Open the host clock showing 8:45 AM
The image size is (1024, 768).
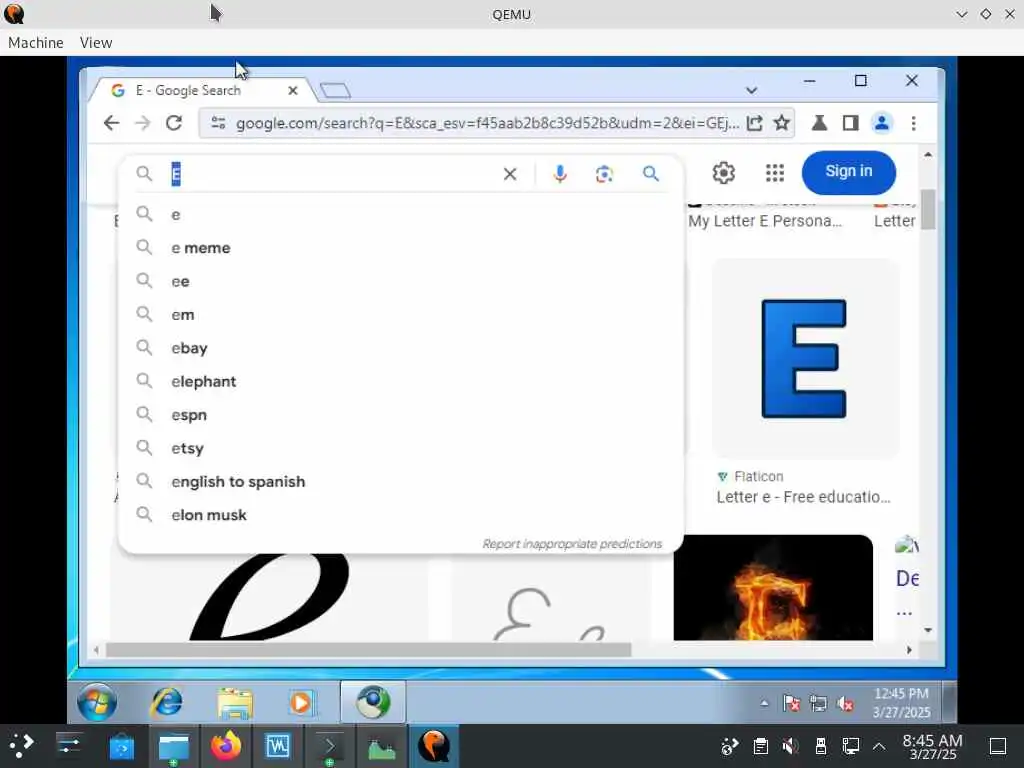click(x=932, y=746)
